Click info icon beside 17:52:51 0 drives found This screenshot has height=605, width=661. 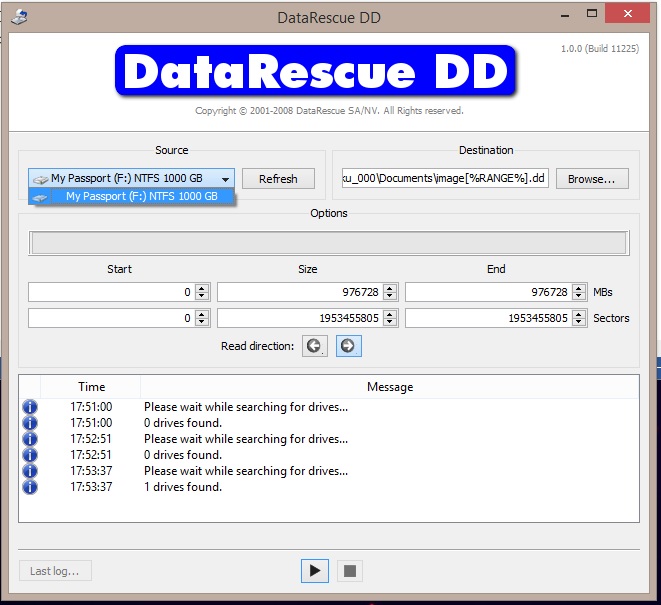point(30,455)
